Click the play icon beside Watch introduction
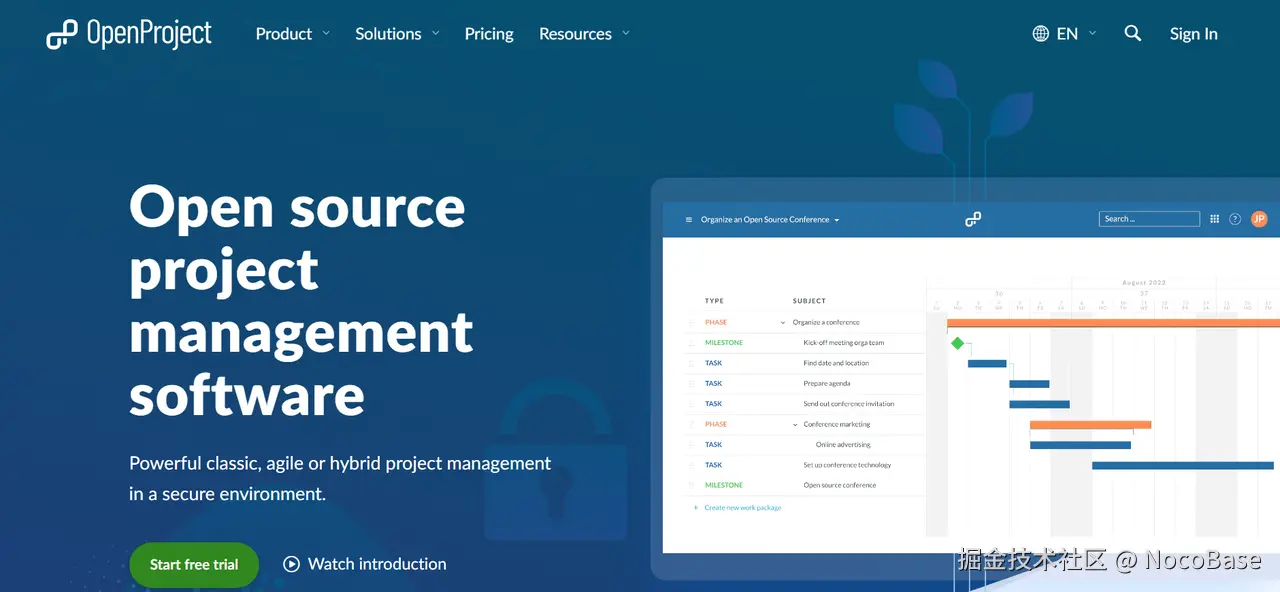 [291, 564]
